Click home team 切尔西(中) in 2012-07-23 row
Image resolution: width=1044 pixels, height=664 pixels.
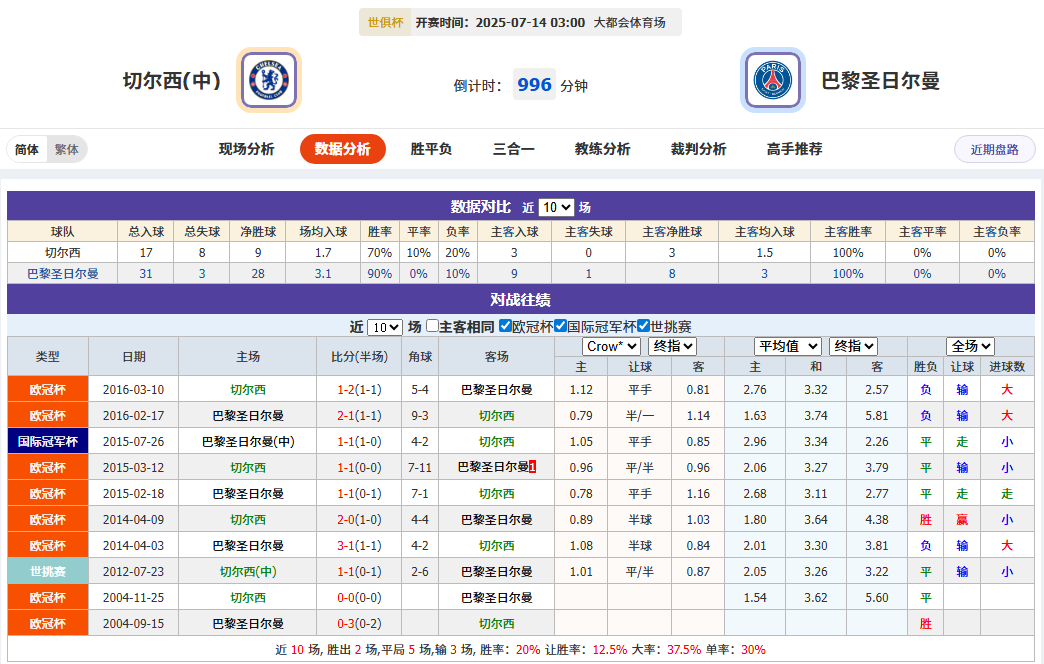click(x=248, y=571)
